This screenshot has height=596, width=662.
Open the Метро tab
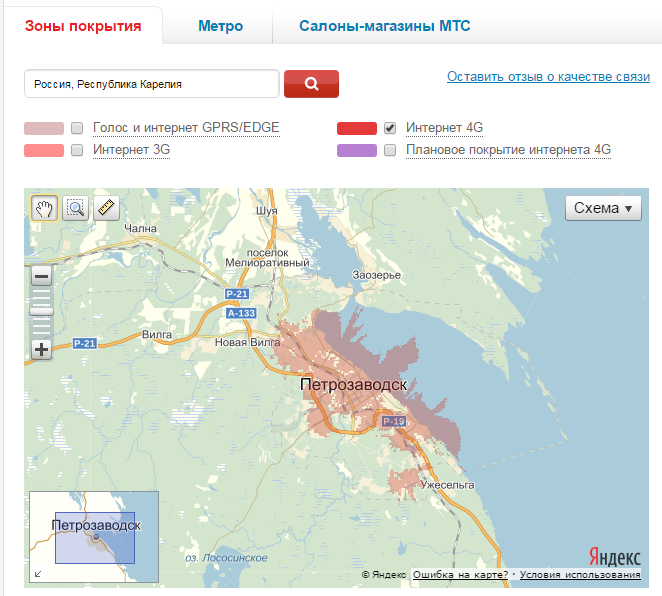[x=220, y=26]
